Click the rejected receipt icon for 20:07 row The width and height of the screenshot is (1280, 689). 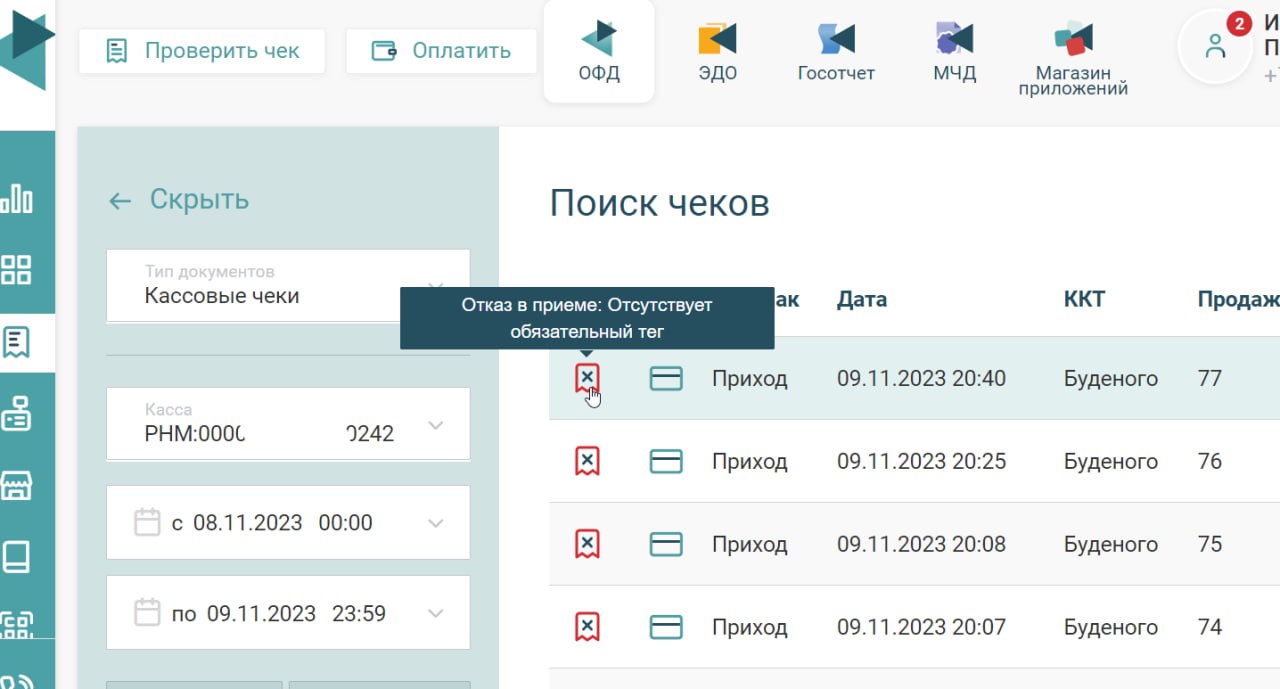click(x=587, y=627)
